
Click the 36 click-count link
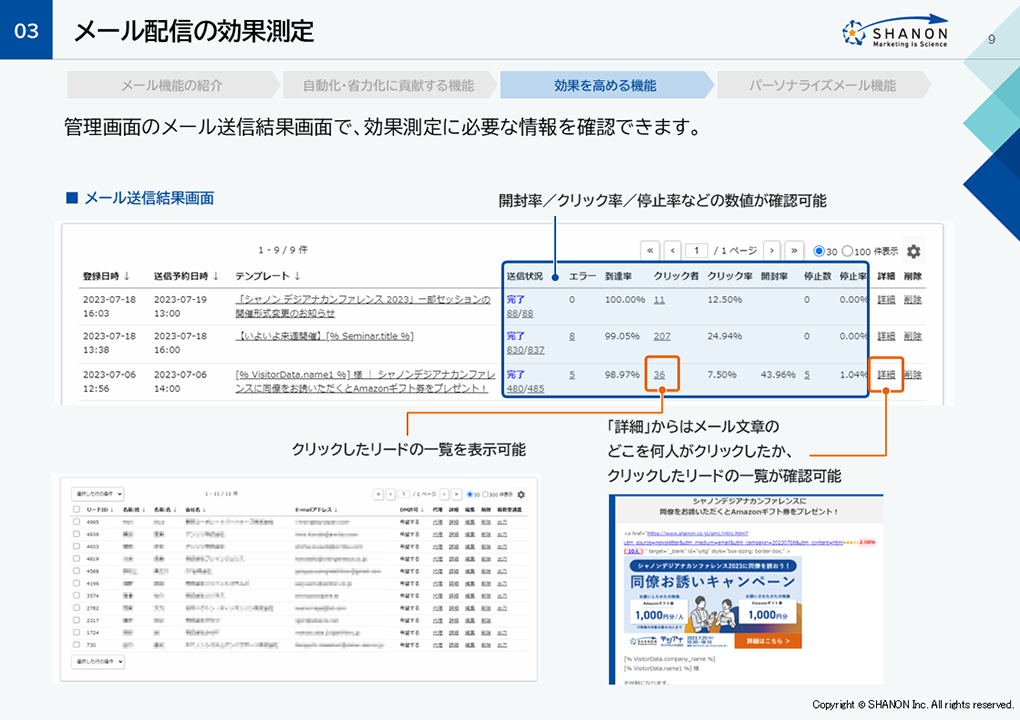pos(660,375)
